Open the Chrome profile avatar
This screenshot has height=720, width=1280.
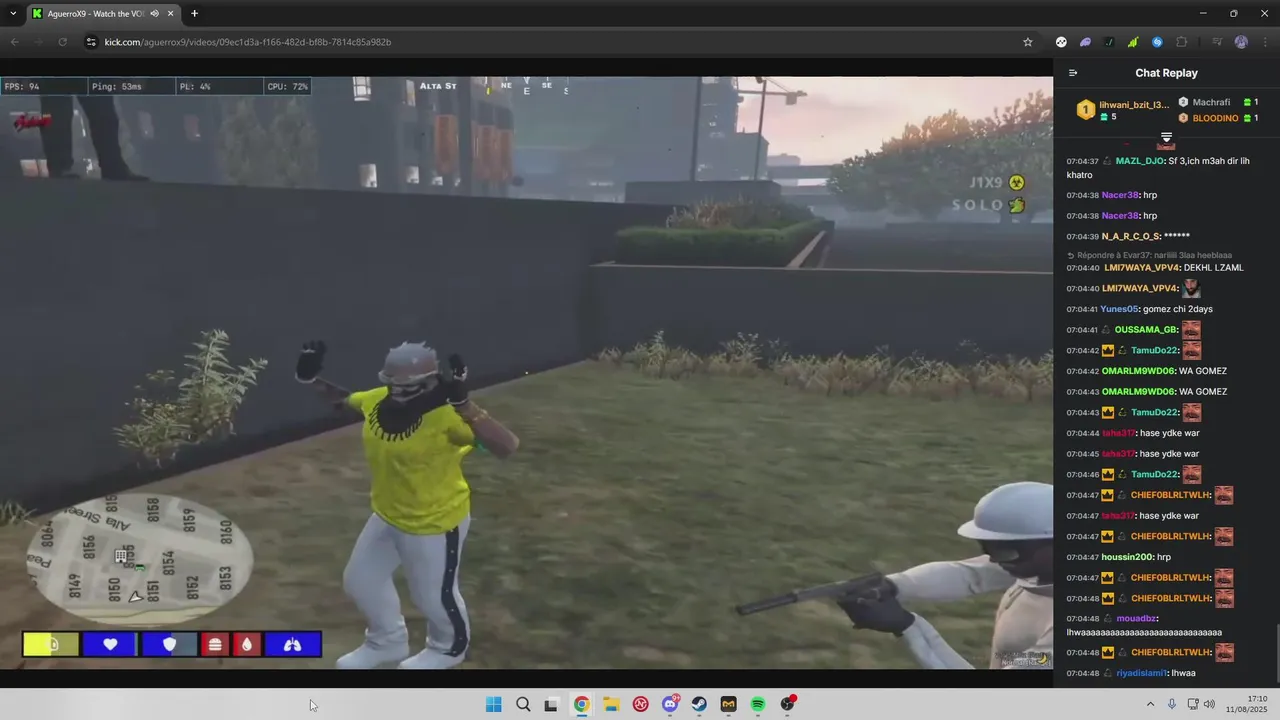[1241, 42]
